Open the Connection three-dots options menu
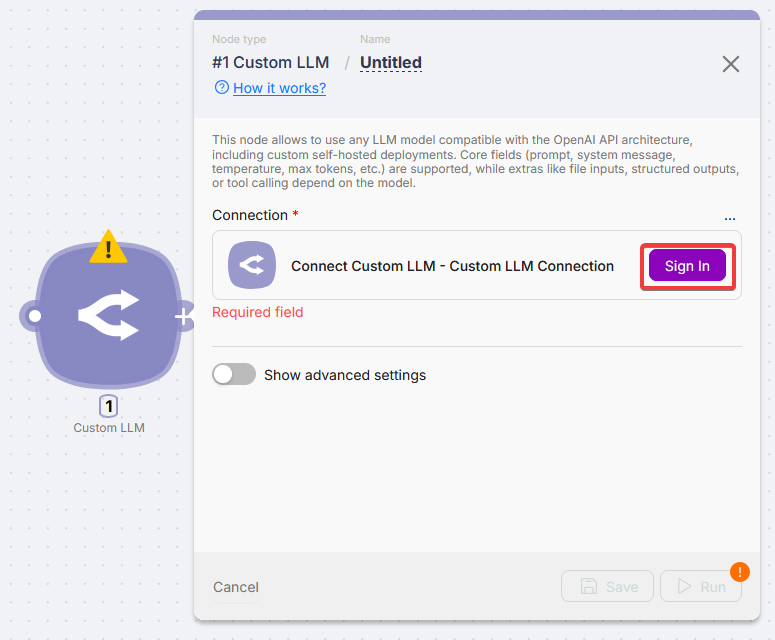The height and width of the screenshot is (640, 775). pyautogui.click(x=730, y=216)
